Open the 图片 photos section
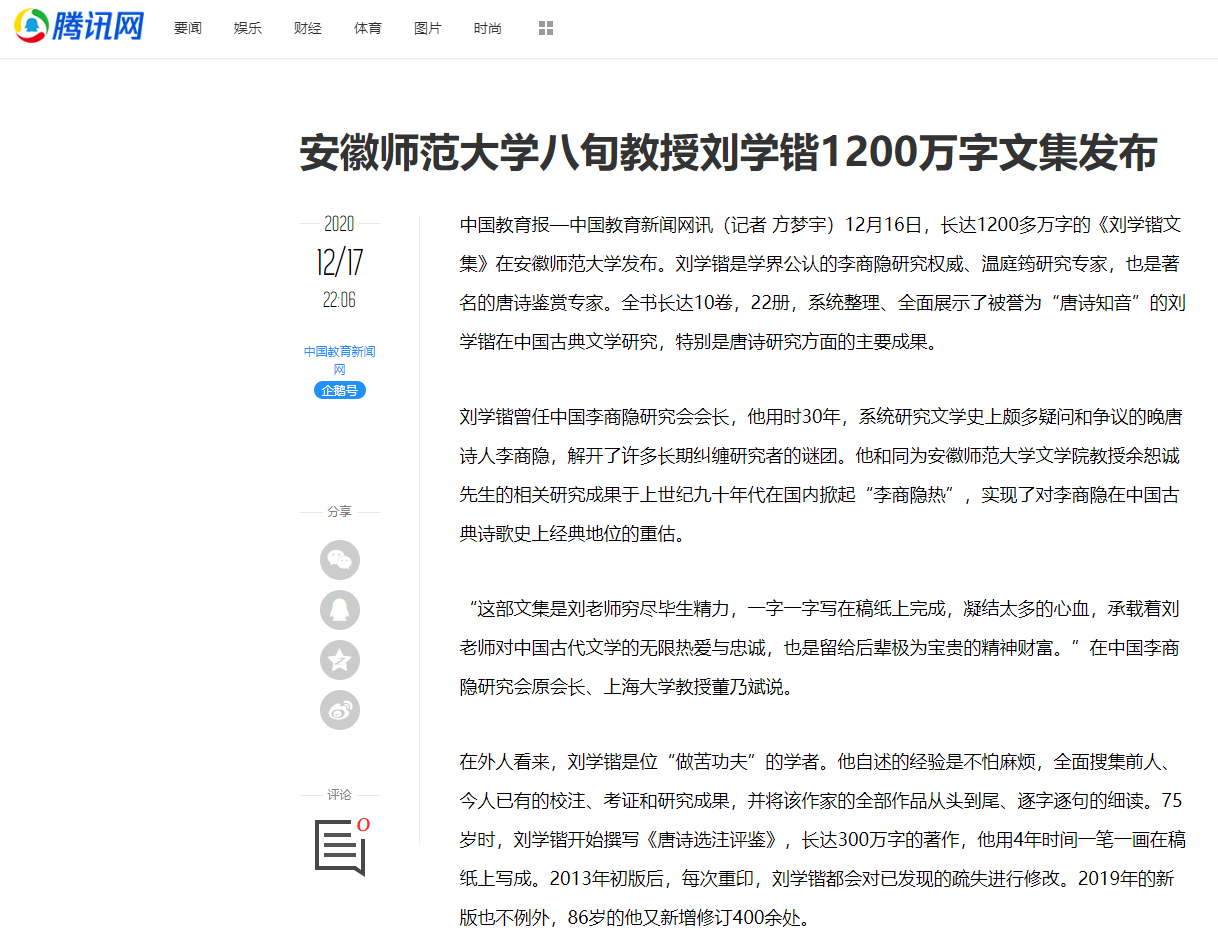The height and width of the screenshot is (934, 1218). [x=428, y=28]
